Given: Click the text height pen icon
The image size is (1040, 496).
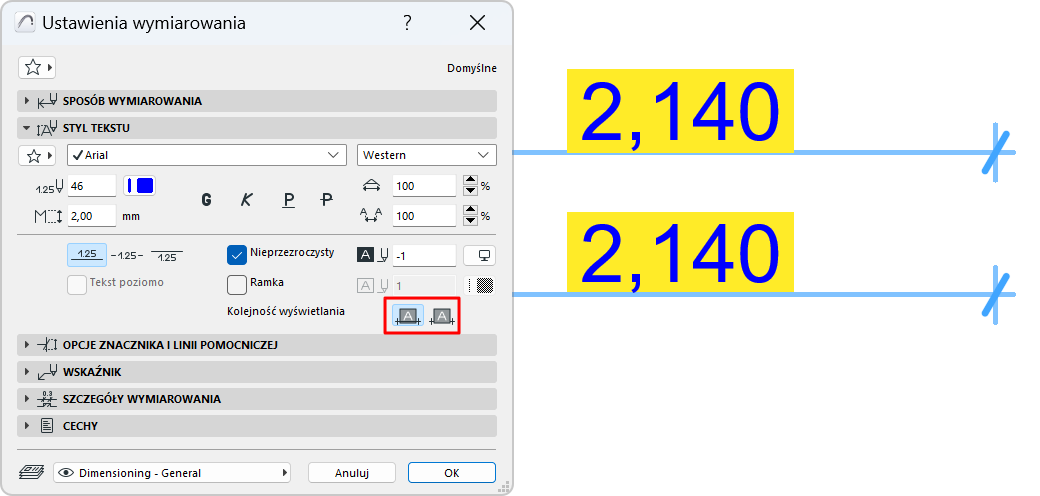Looking at the screenshot, I should (50, 186).
